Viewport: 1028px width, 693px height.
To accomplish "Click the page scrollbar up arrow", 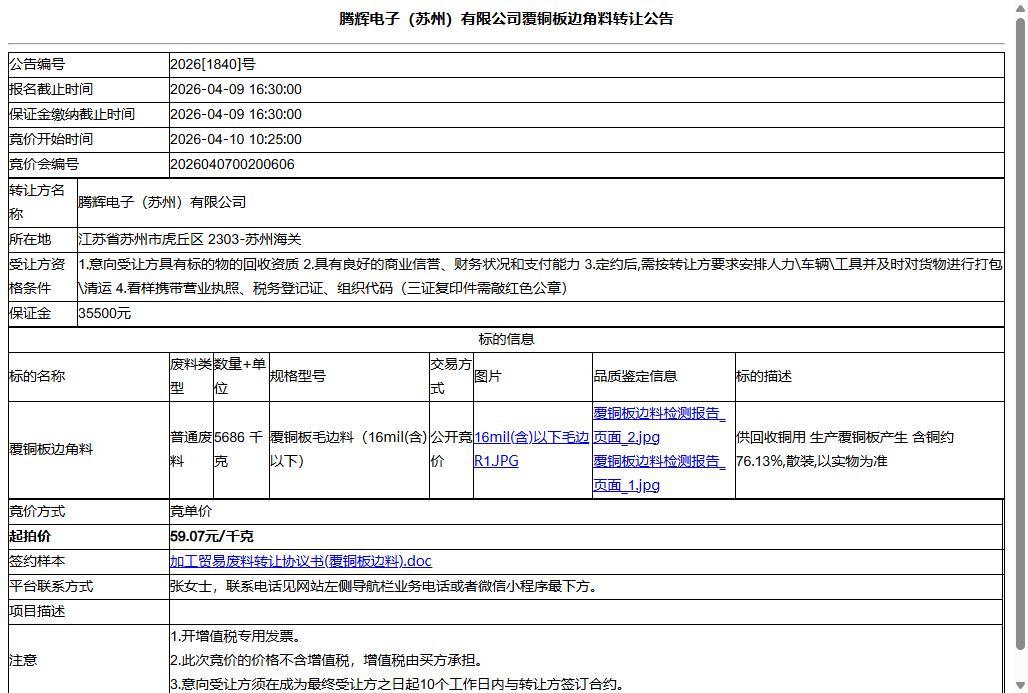I will [x=1020, y=8].
